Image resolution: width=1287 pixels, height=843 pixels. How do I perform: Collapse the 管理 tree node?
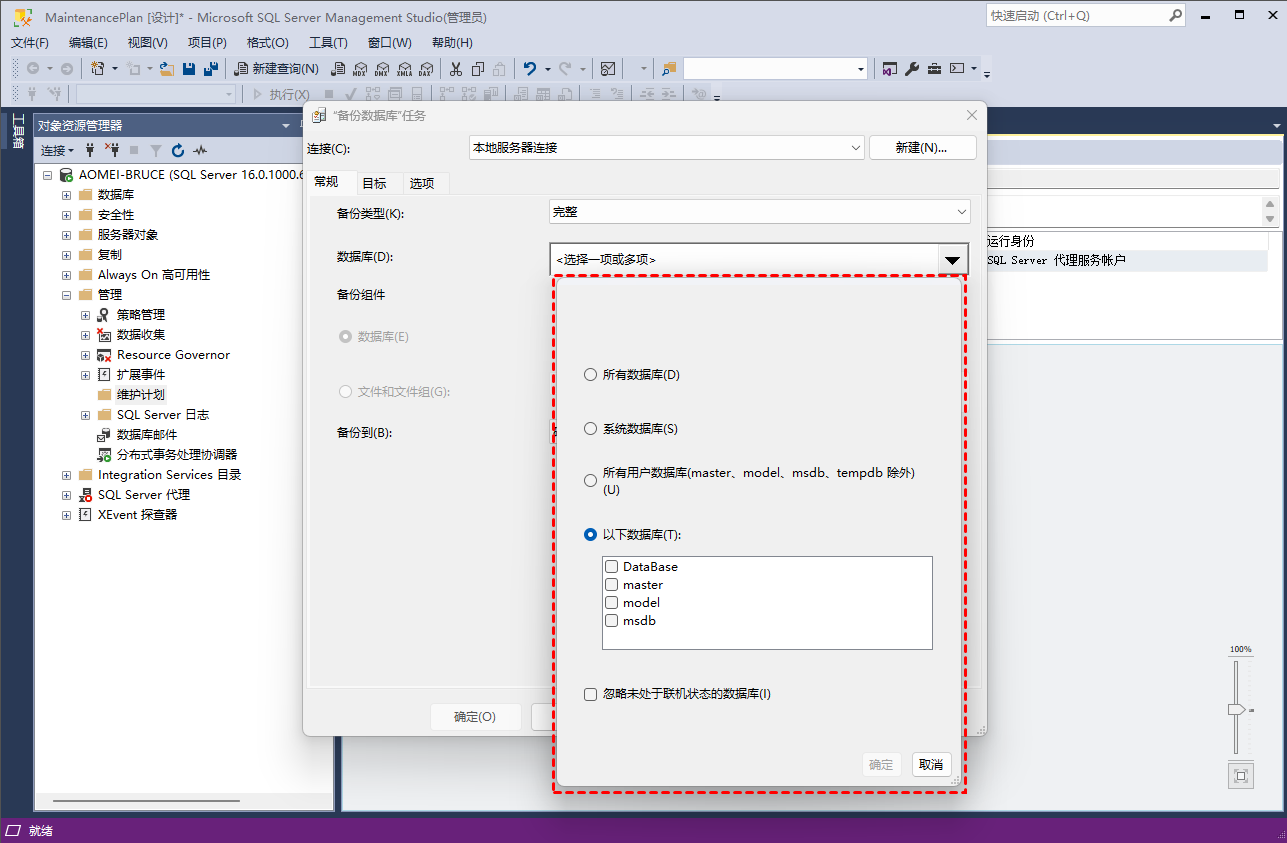66,295
